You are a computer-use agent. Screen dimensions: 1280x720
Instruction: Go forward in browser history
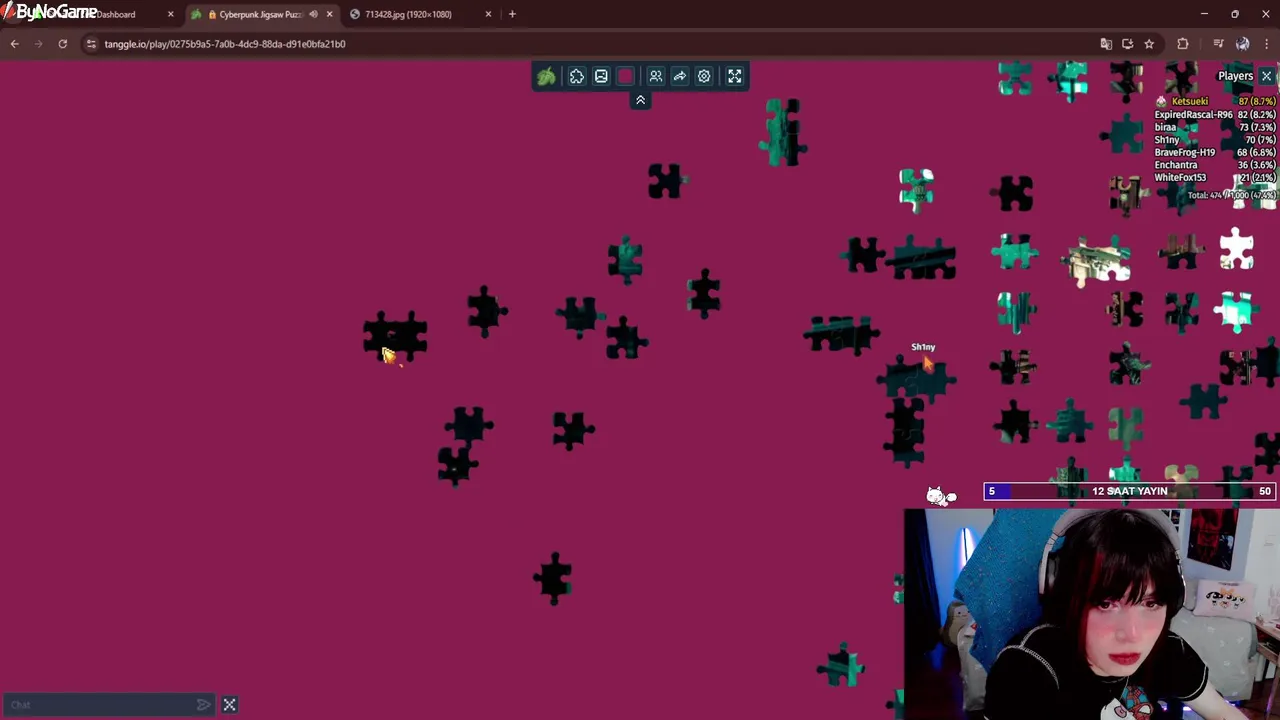[39, 44]
